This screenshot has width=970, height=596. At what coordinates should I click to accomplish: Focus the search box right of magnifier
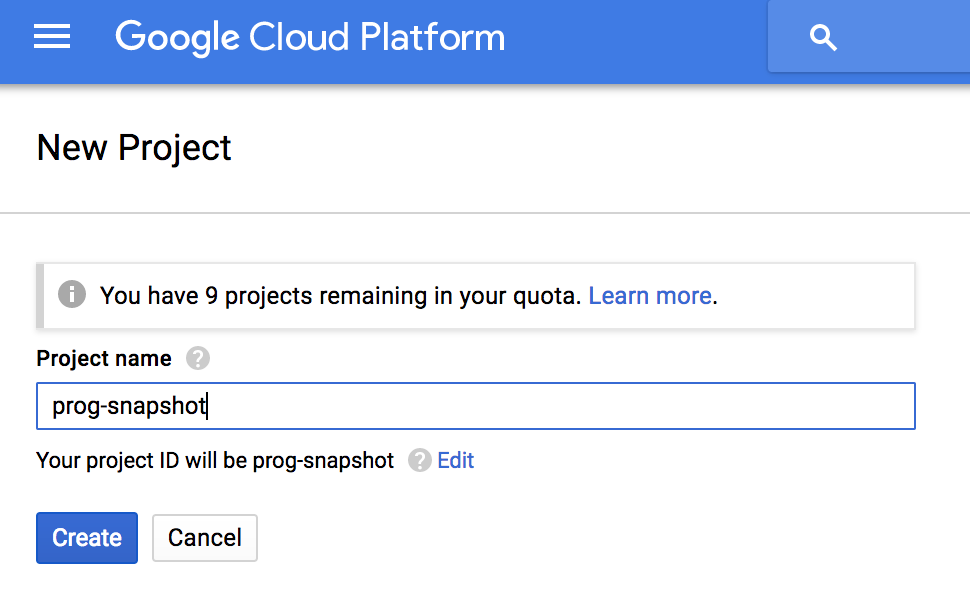tap(903, 37)
